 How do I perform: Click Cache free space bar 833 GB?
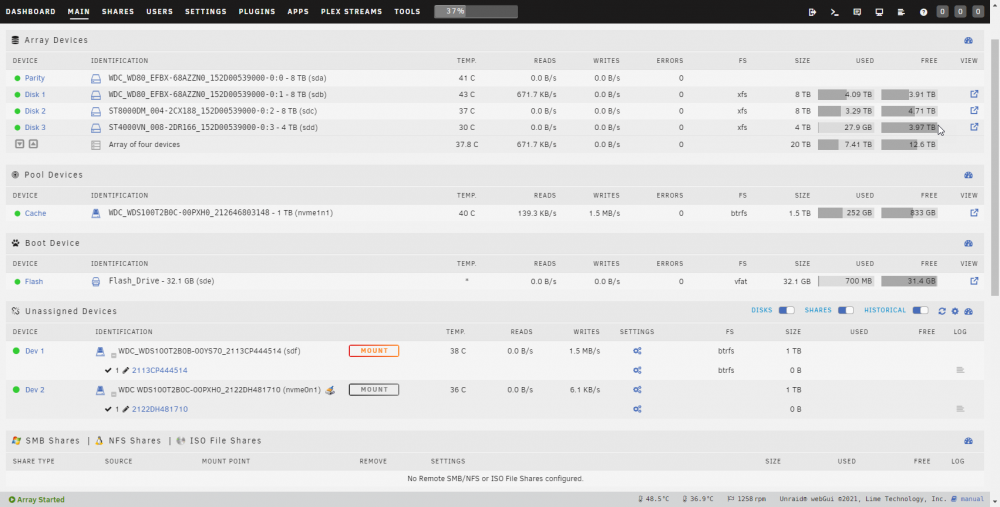[909, 213]
